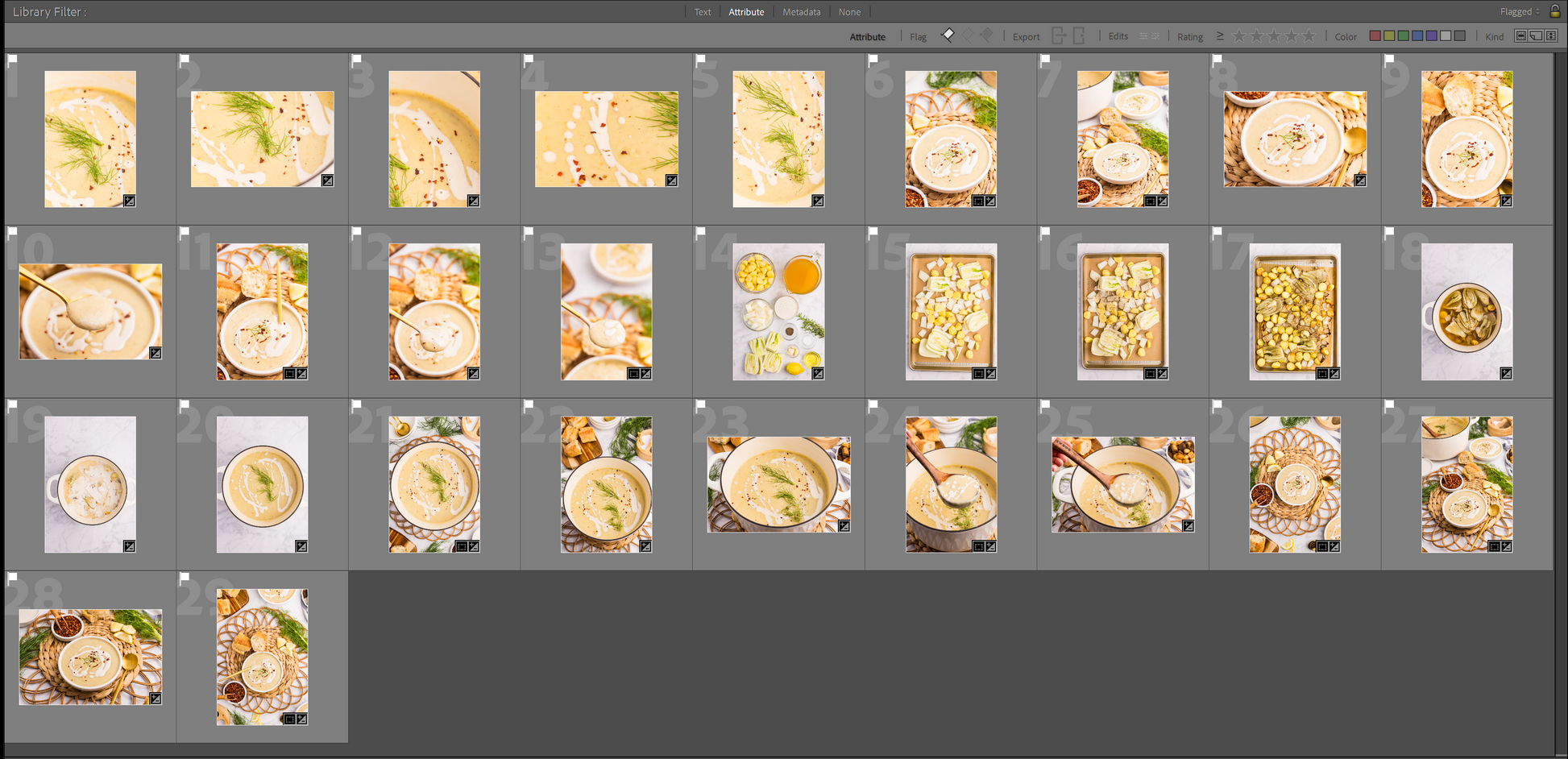Viewport: 1568px width, 759px height.
Task: Click the Attribute filter tab
Action: point(746,12)
